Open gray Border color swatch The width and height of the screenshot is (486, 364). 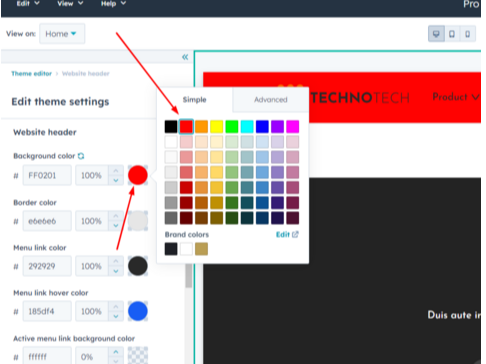point(138,221)
